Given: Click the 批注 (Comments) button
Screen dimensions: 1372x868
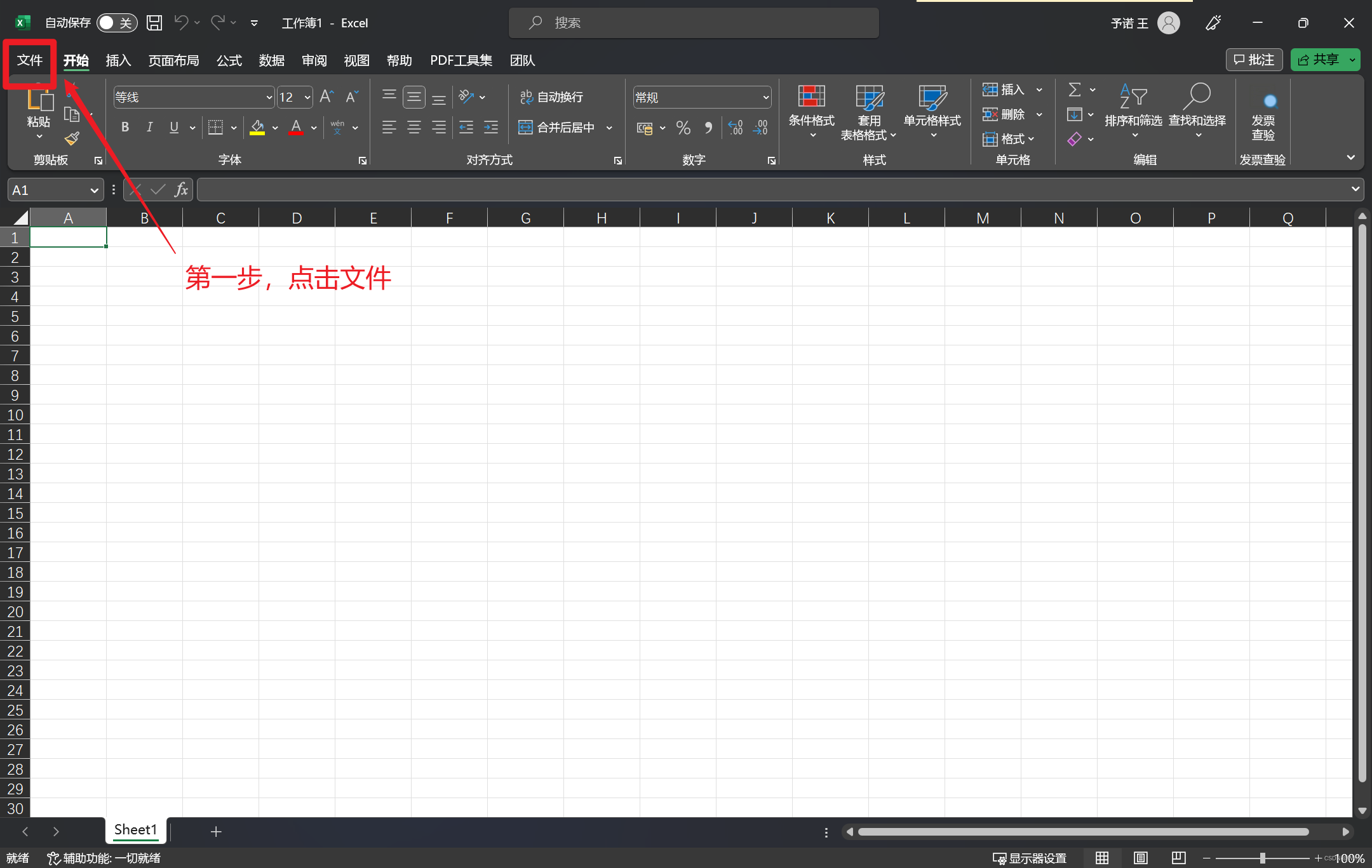Looking at the screenshot, I should pyautogui.click(x=1254, y=60).
